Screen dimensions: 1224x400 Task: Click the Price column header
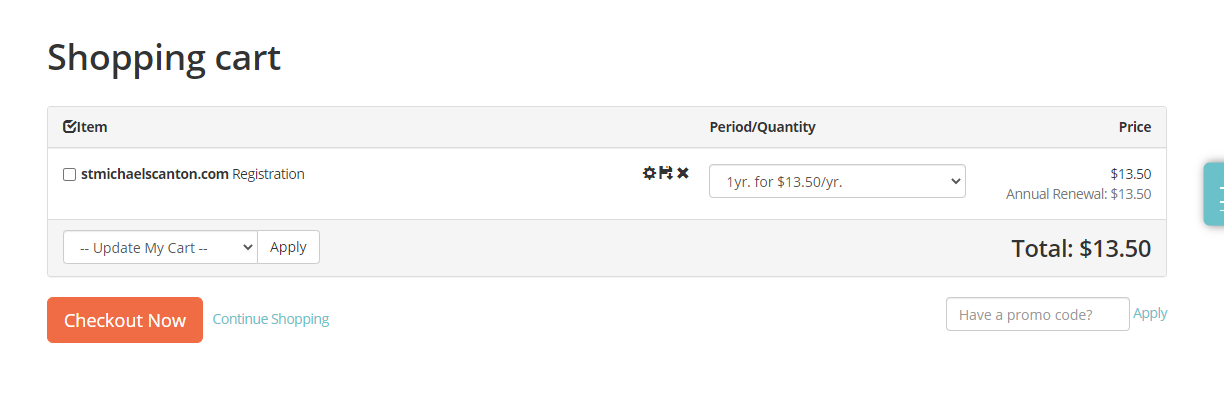pyautogui.click(x=1135, y=127)
